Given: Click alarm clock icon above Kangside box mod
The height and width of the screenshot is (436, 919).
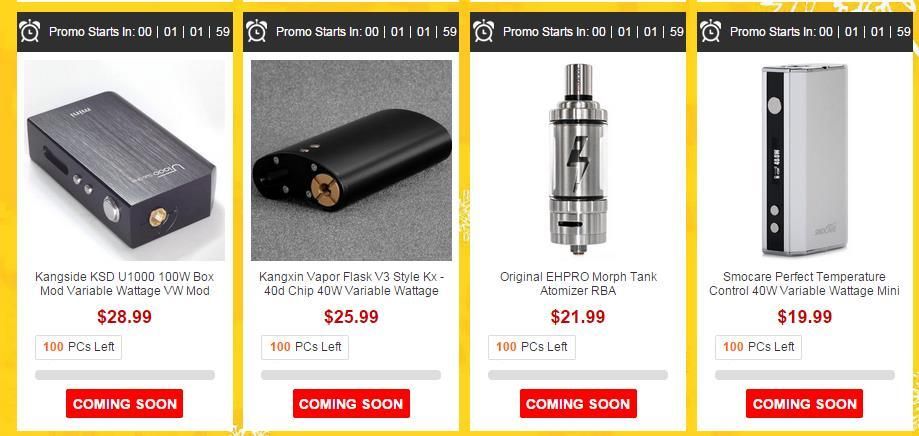Looking at the screenshot, I should coord(29,30).
